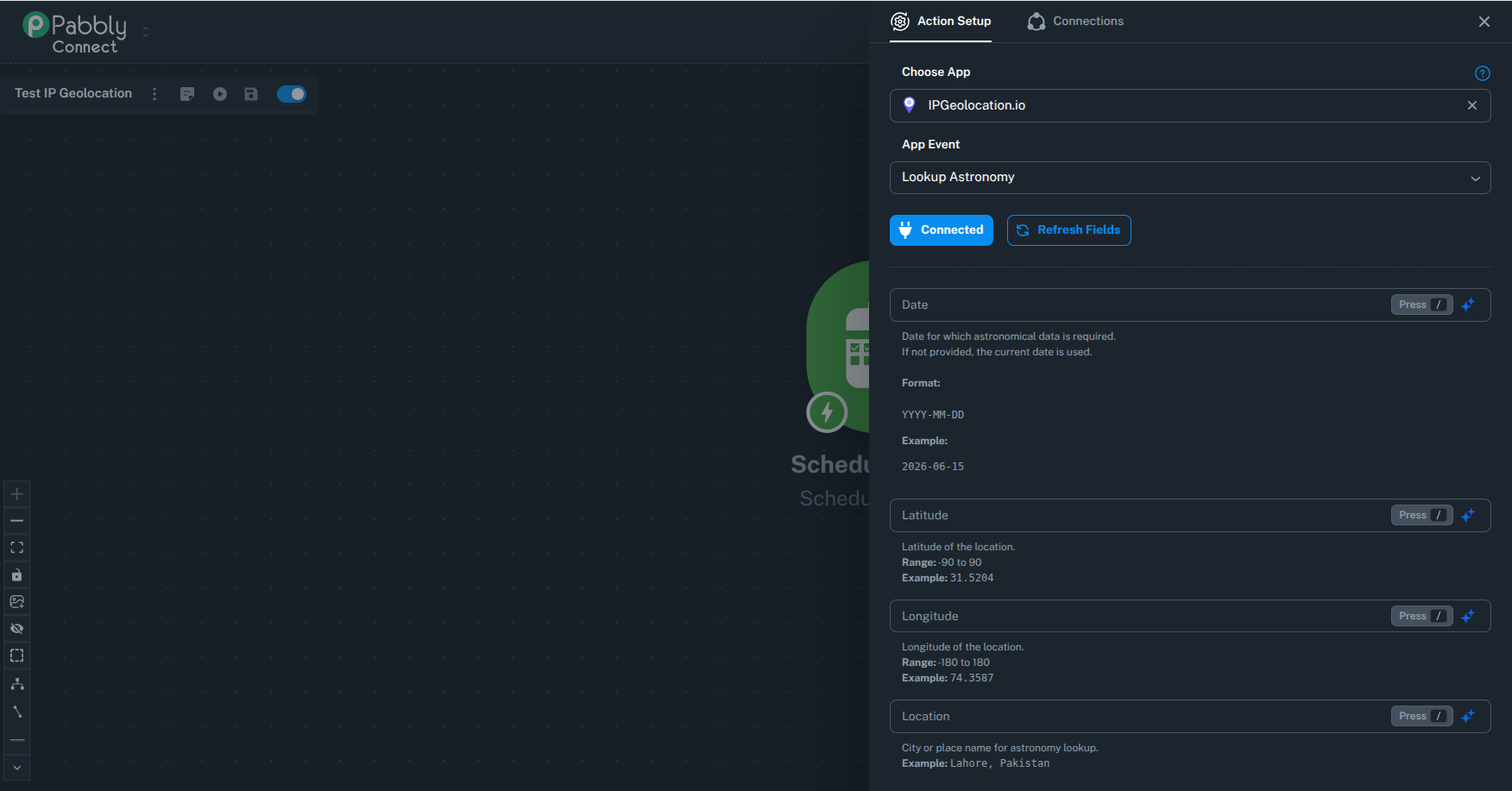This screenshot has height=791, width=1512.
Task: Click the latitude example value 31.5204
Action: [972, 578]
